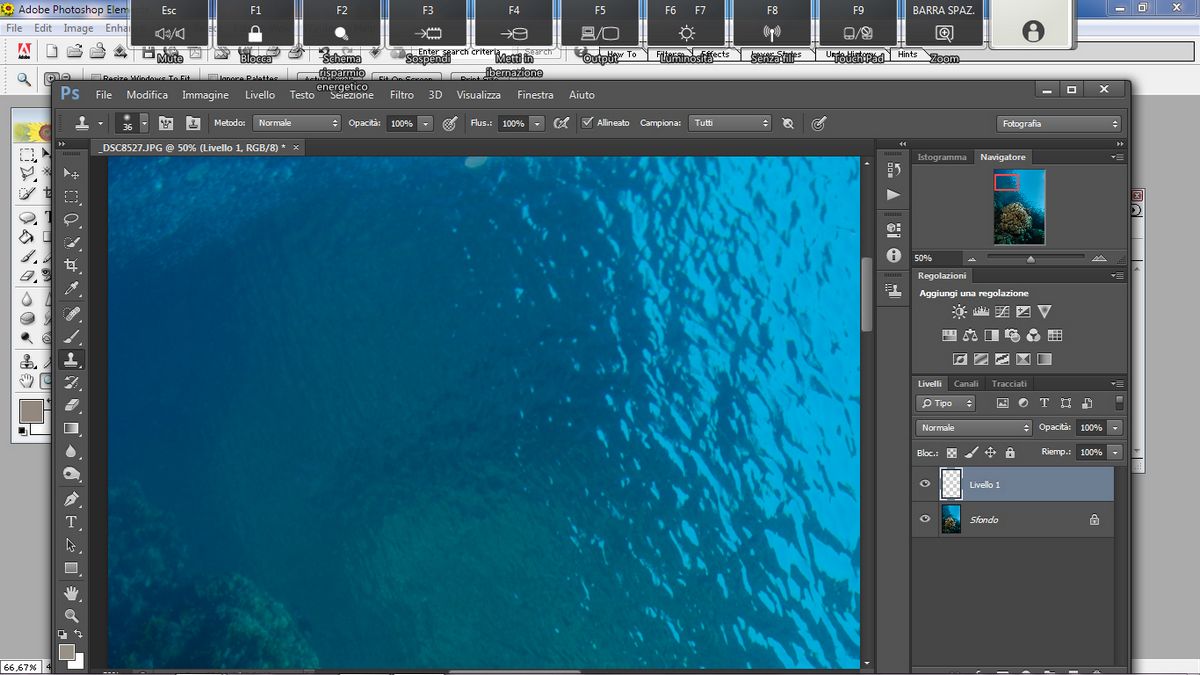The width and height of the screenshot is (1200, 675).
Task: Select the Quick Selection tool
Action: pyautogui.click(x=71, y=243)
